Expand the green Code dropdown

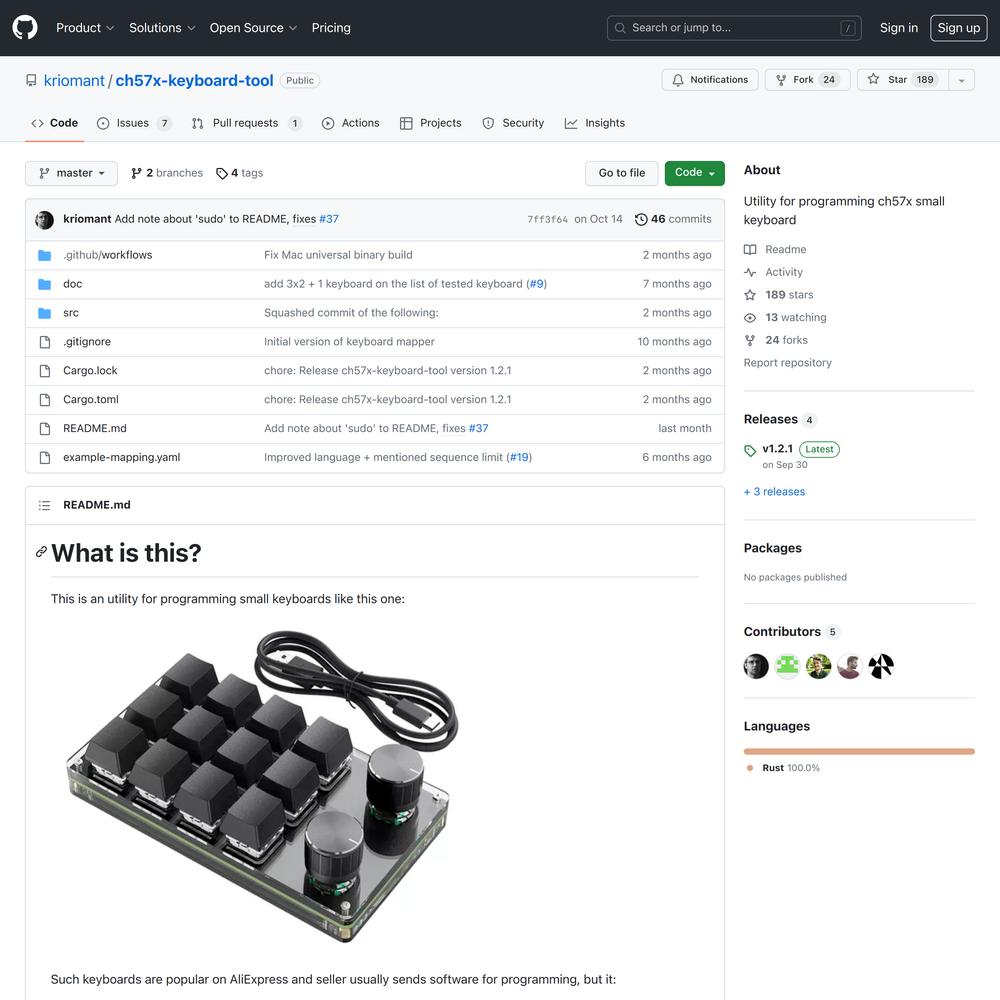tap(695, 173)
